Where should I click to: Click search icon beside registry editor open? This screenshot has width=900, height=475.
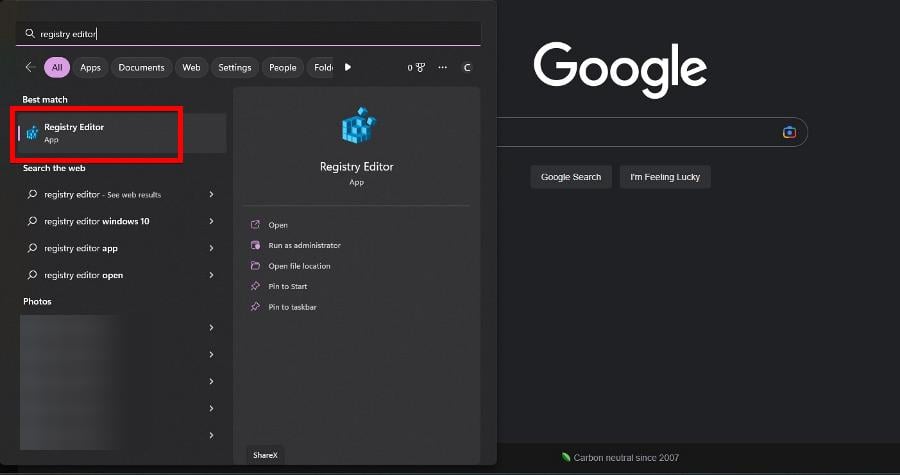(32, 275)
